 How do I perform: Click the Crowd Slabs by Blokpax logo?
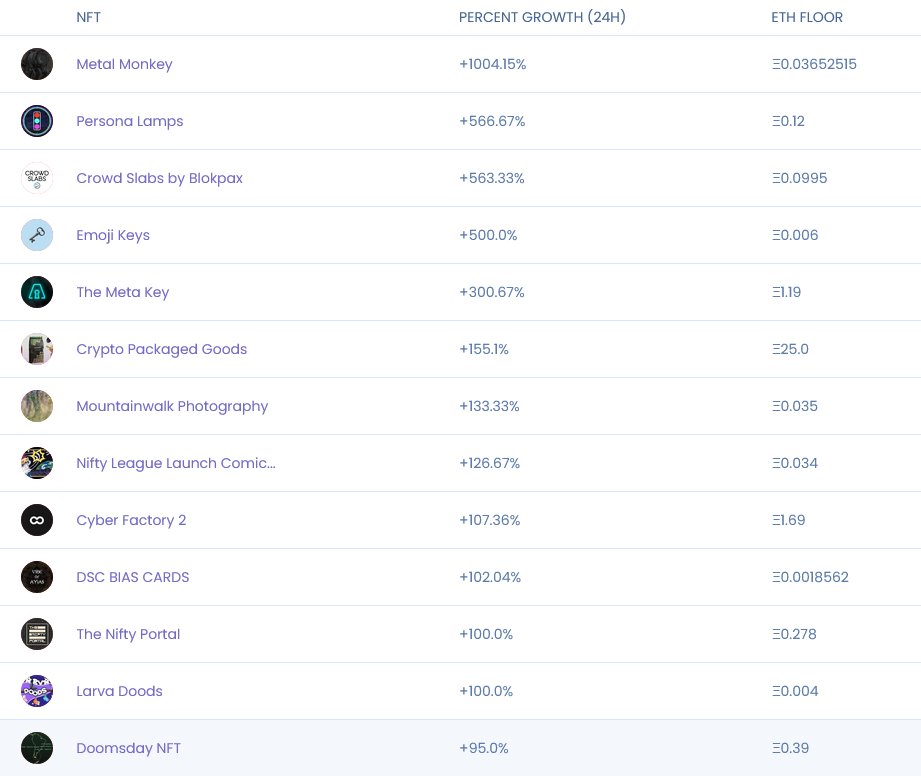pyautogui.click(x=37, y=177)
